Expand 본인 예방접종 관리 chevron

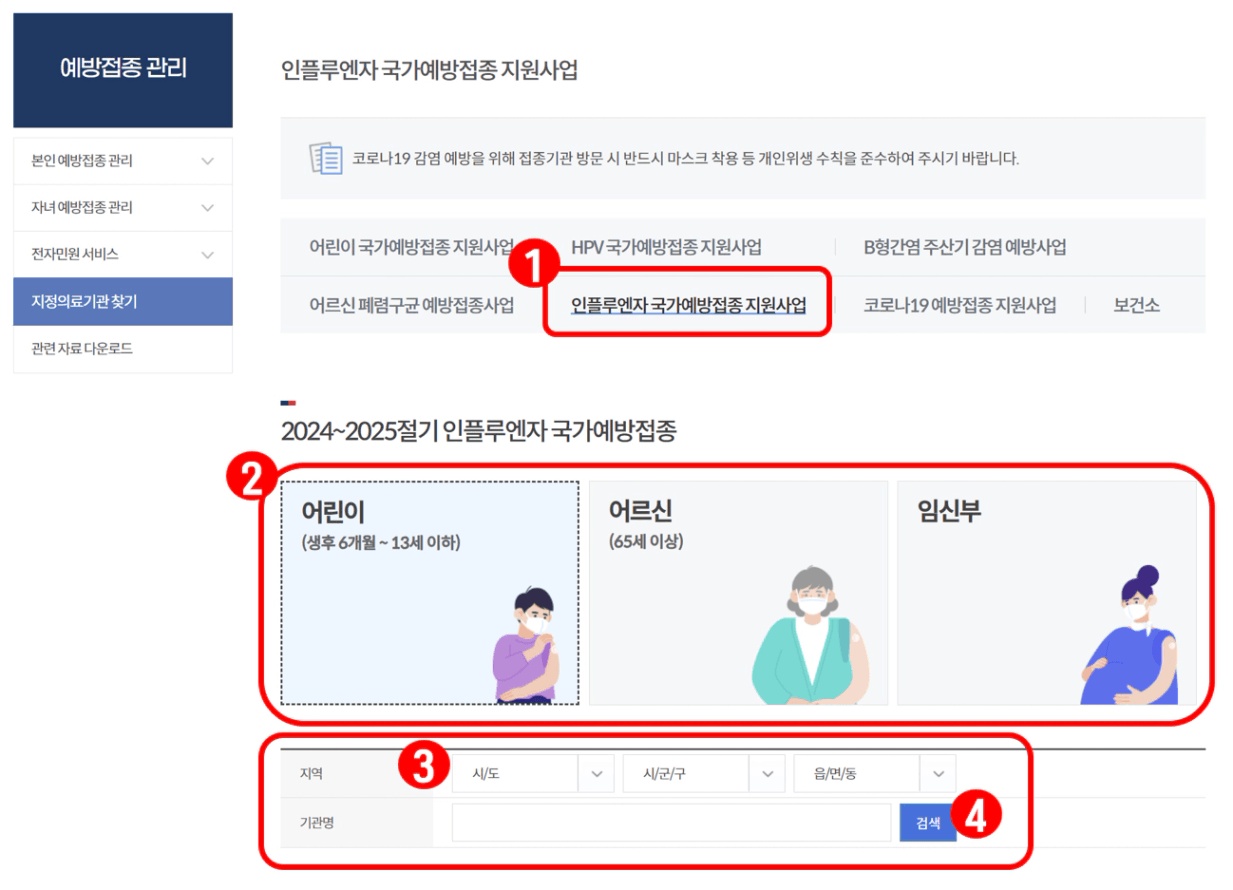pyautogui.click(x=208, y=161)
